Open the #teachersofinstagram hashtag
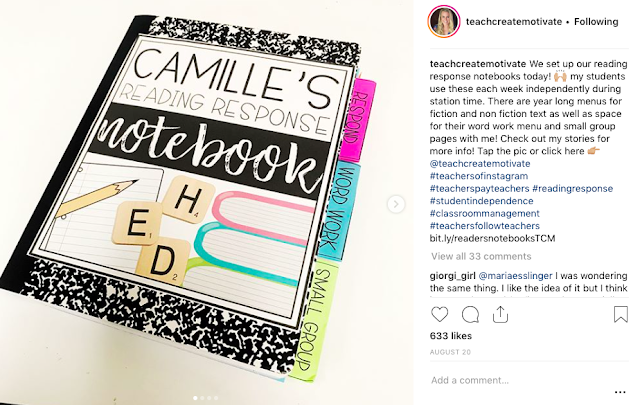 pyautogui.click(x=479, y=176)
